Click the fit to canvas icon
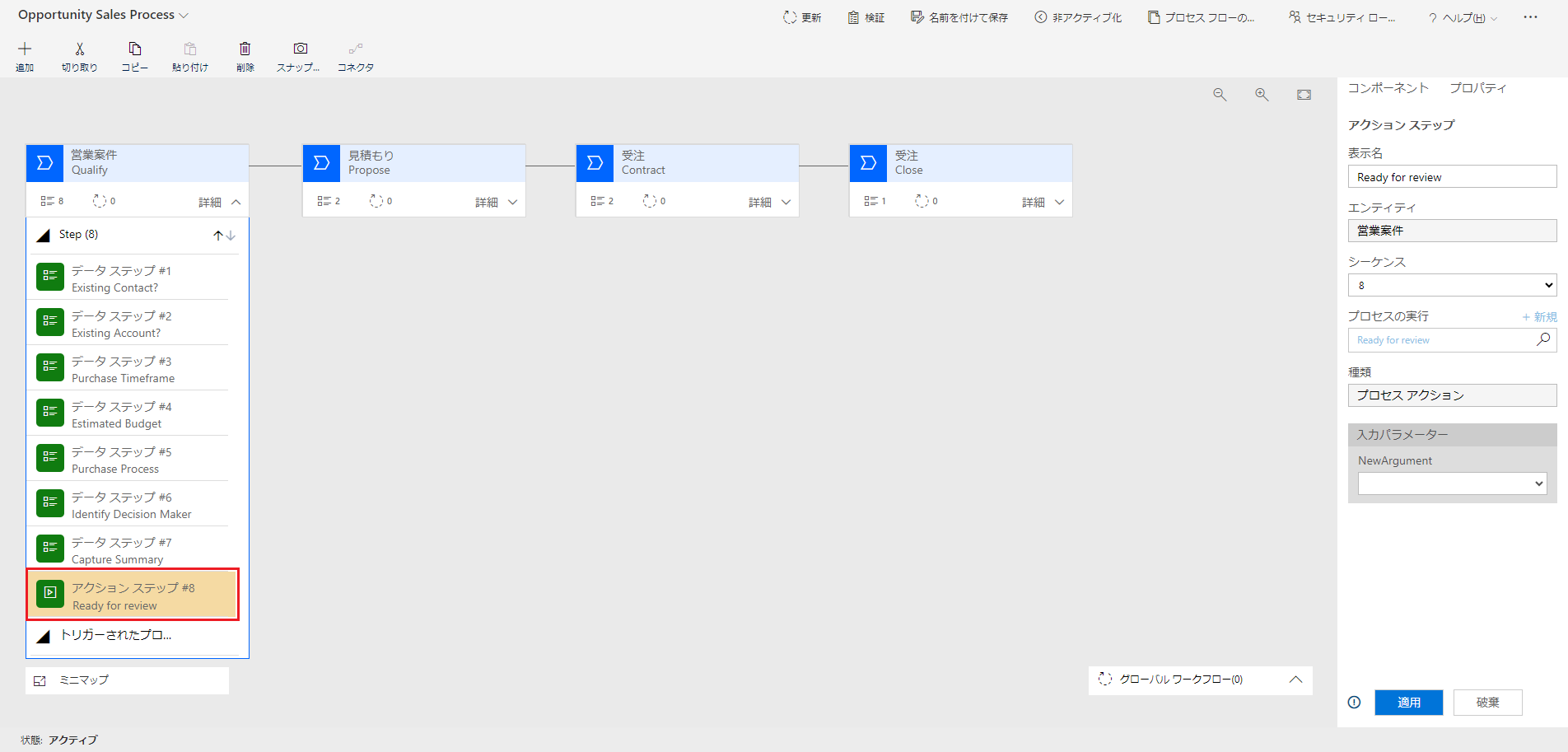1568x752 pixels. click(x=1304, y=95)
